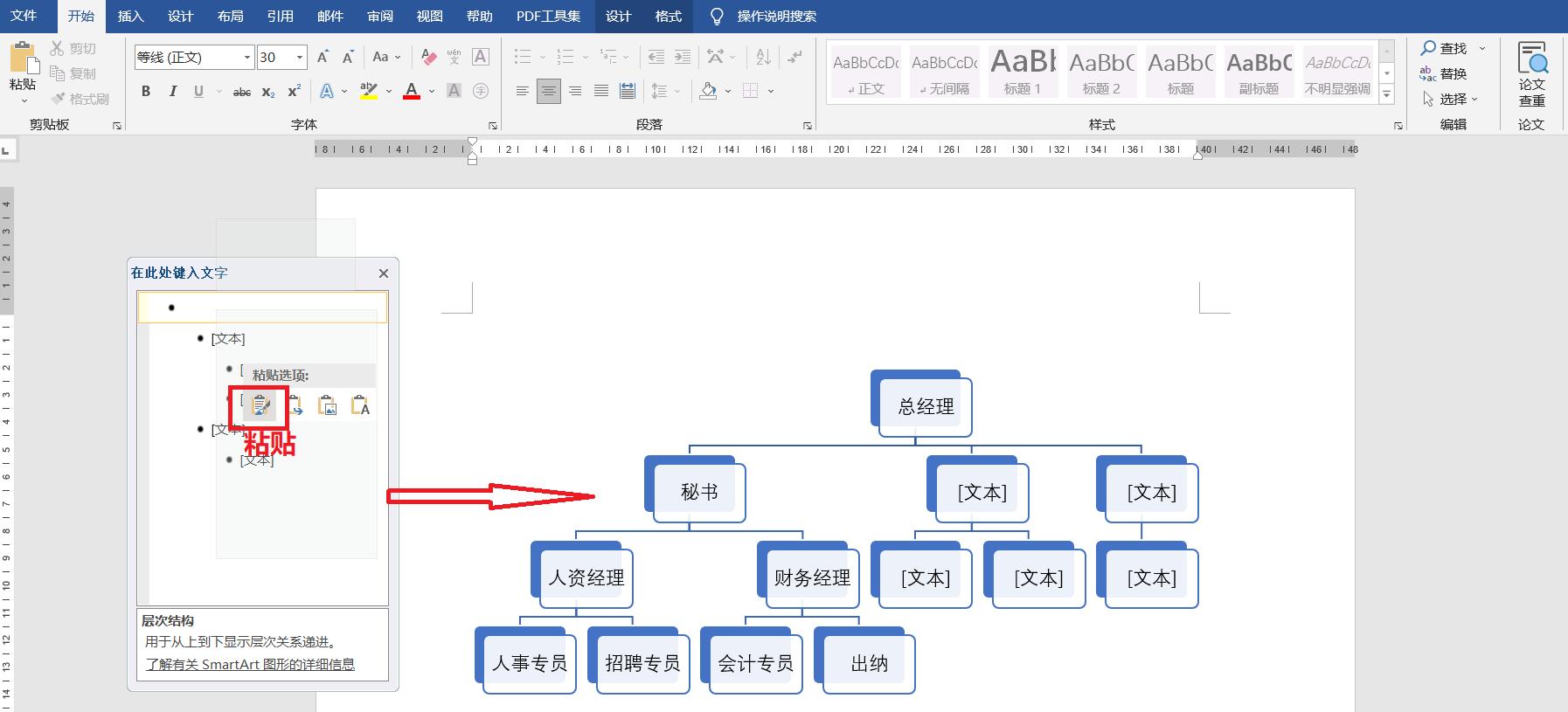This screenshot has width=1568, height=712.
Task: Open the line spacing dropdown
Action: coord(664,91)
